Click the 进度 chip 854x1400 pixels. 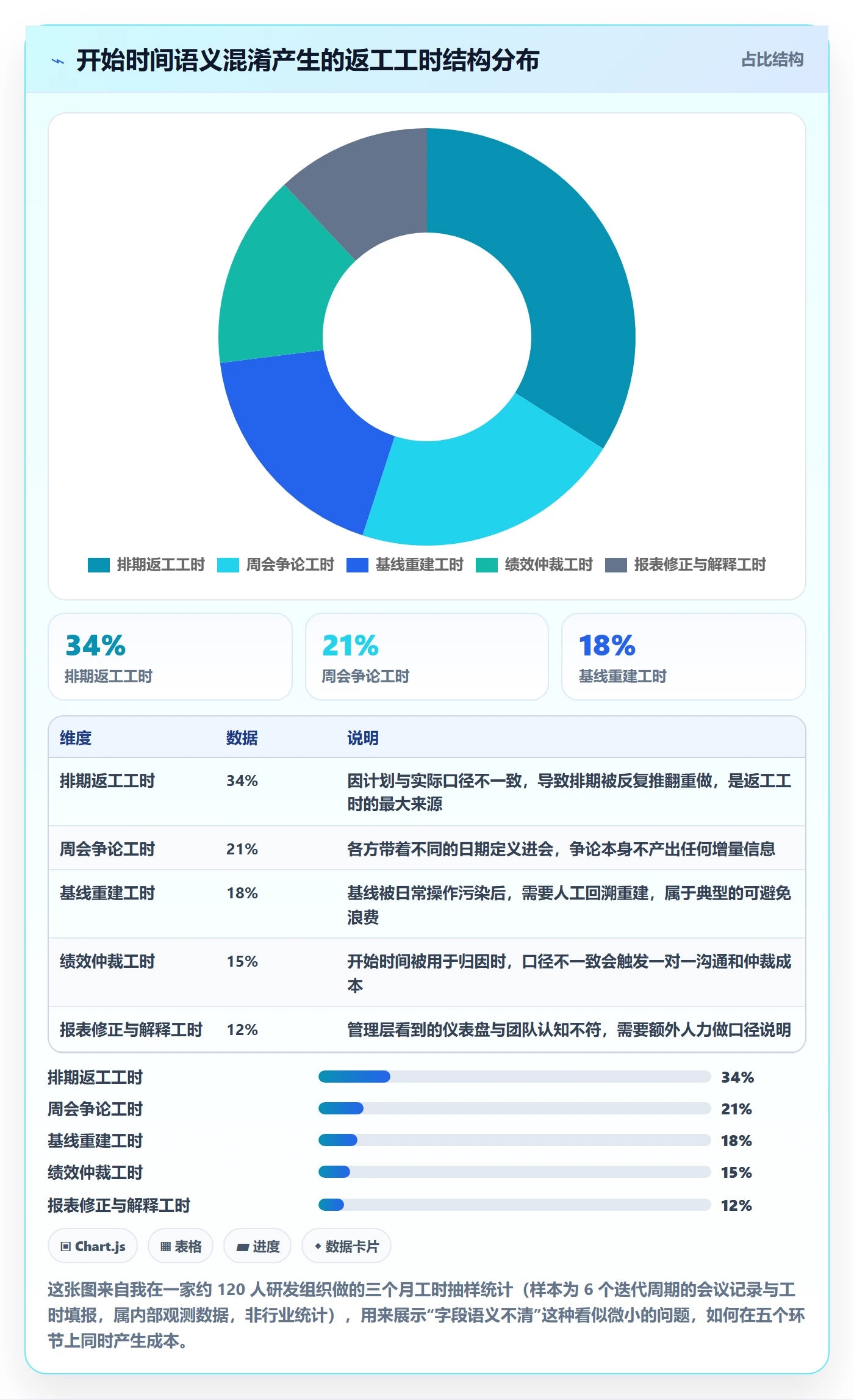pos(257,1246)
